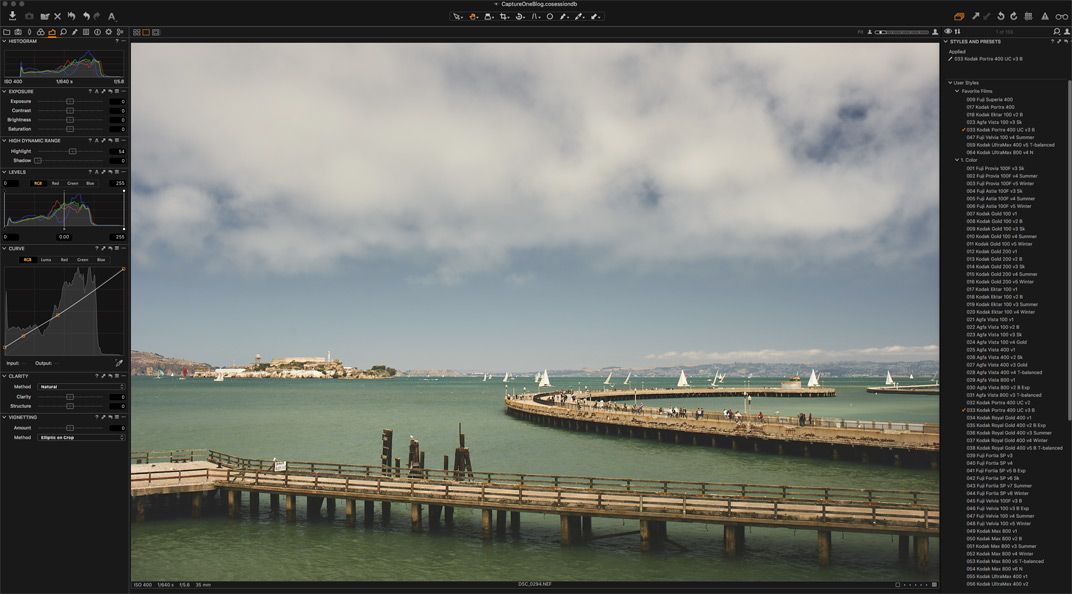Click the Import images icon
The image size is (1072, 594).
click(x=12, y=16)
